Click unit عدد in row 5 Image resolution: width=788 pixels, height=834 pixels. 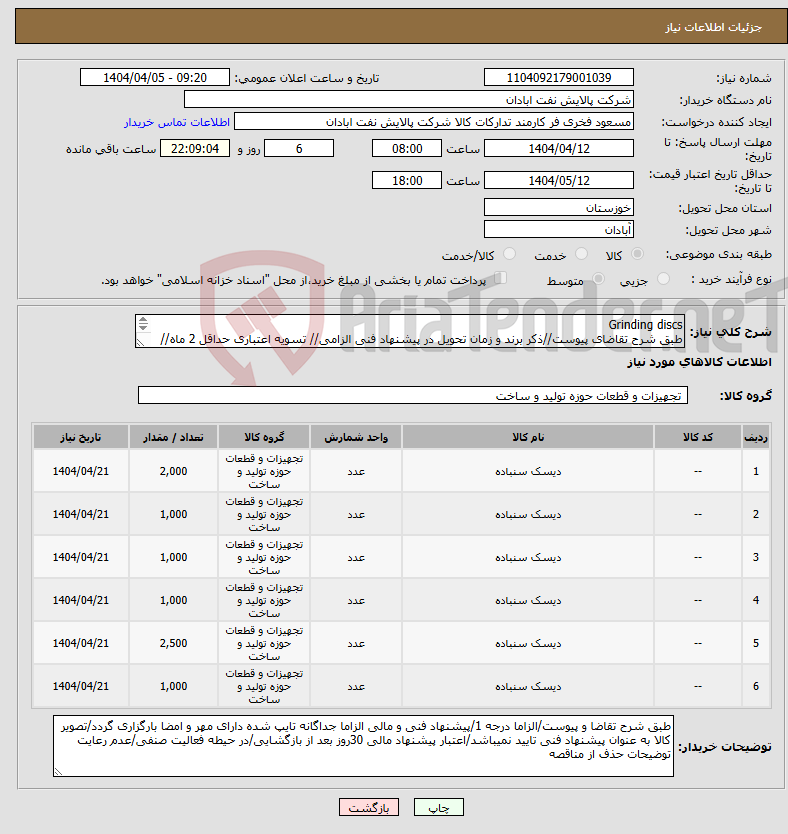click(356, 643)
